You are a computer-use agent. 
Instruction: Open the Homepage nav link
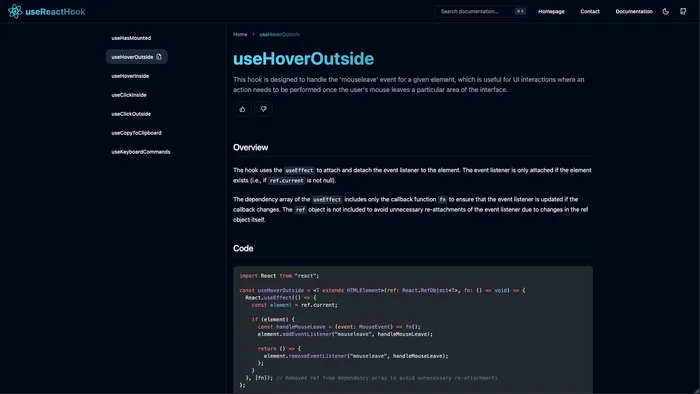point(551,12)
